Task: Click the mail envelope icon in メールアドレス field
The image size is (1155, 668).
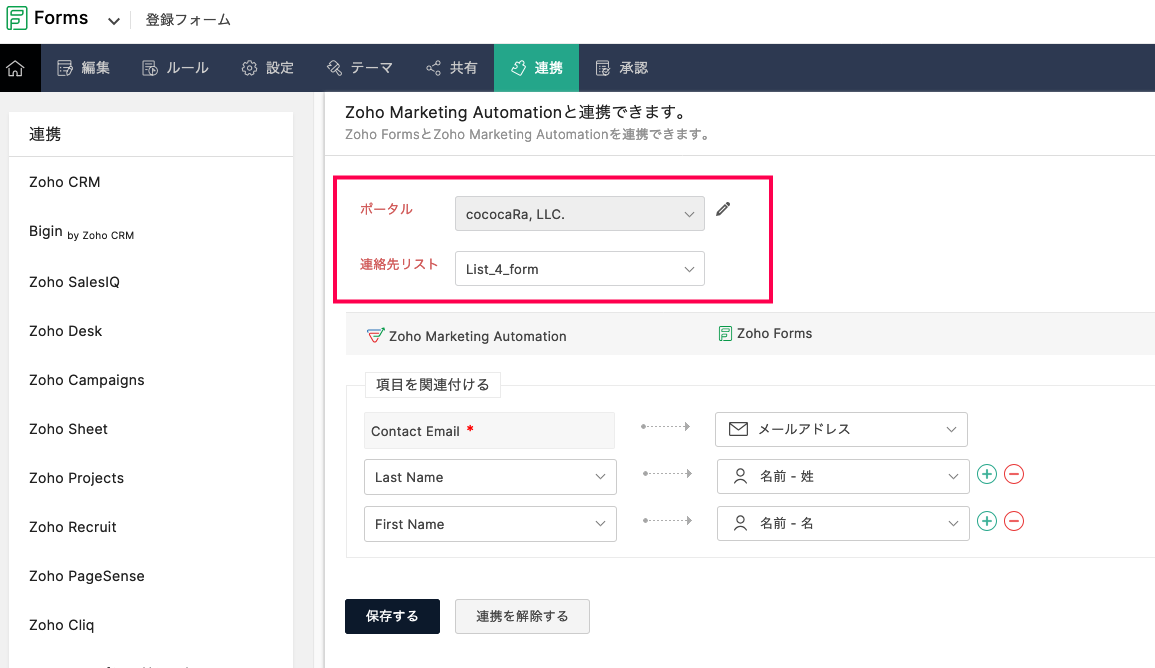Action: coord(739,429)
